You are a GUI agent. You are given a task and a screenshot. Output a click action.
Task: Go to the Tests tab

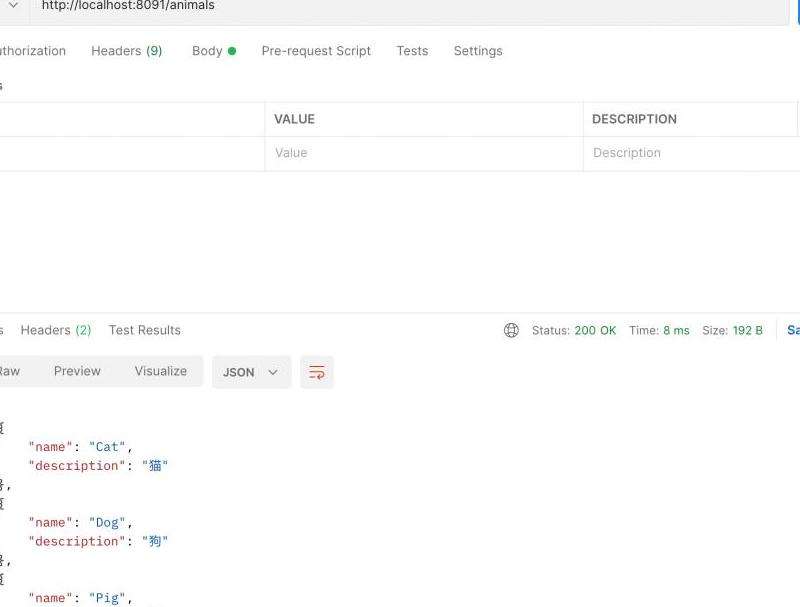pyautogui.click(x=412, y=51)
